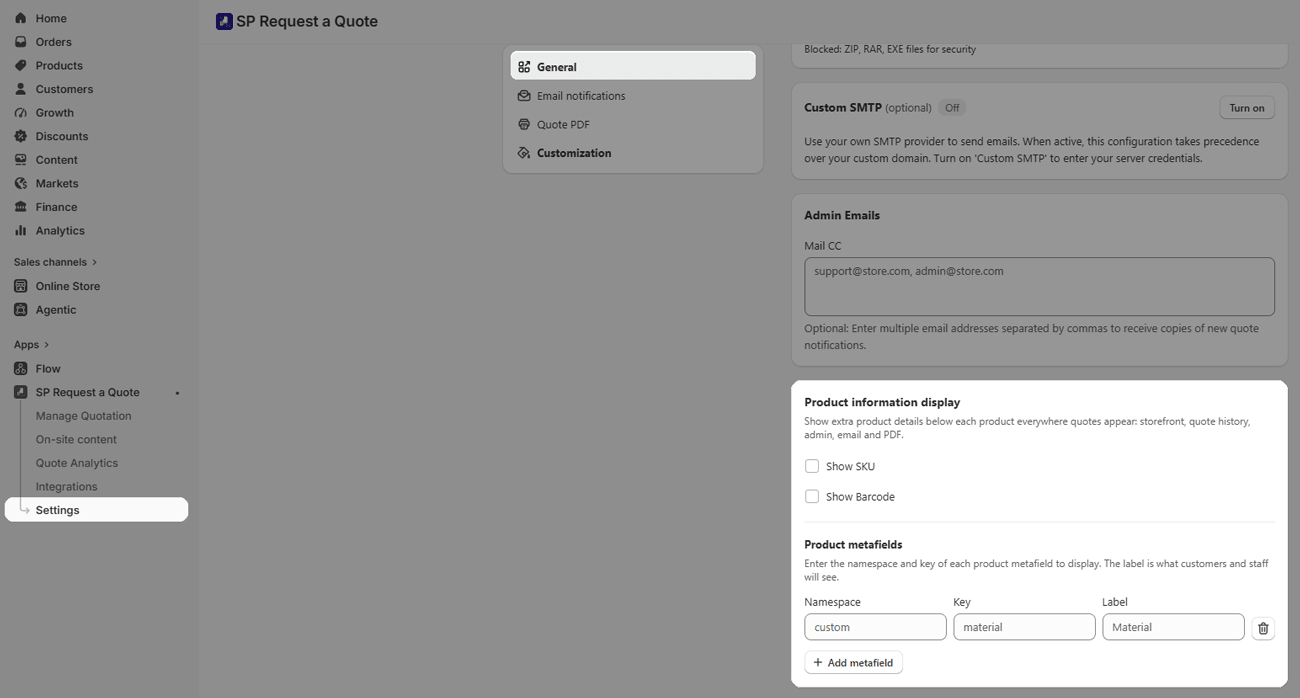1300x698 pixels.
Task: Click the Off status badge of Custom SMTP
Action: pyautogui.click(x=953, y=108)
